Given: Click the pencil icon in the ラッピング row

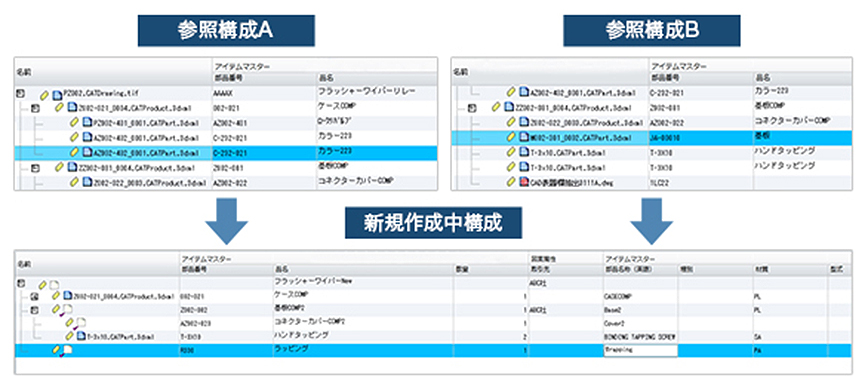Looking at the screenshot, I should coord(56,350).
